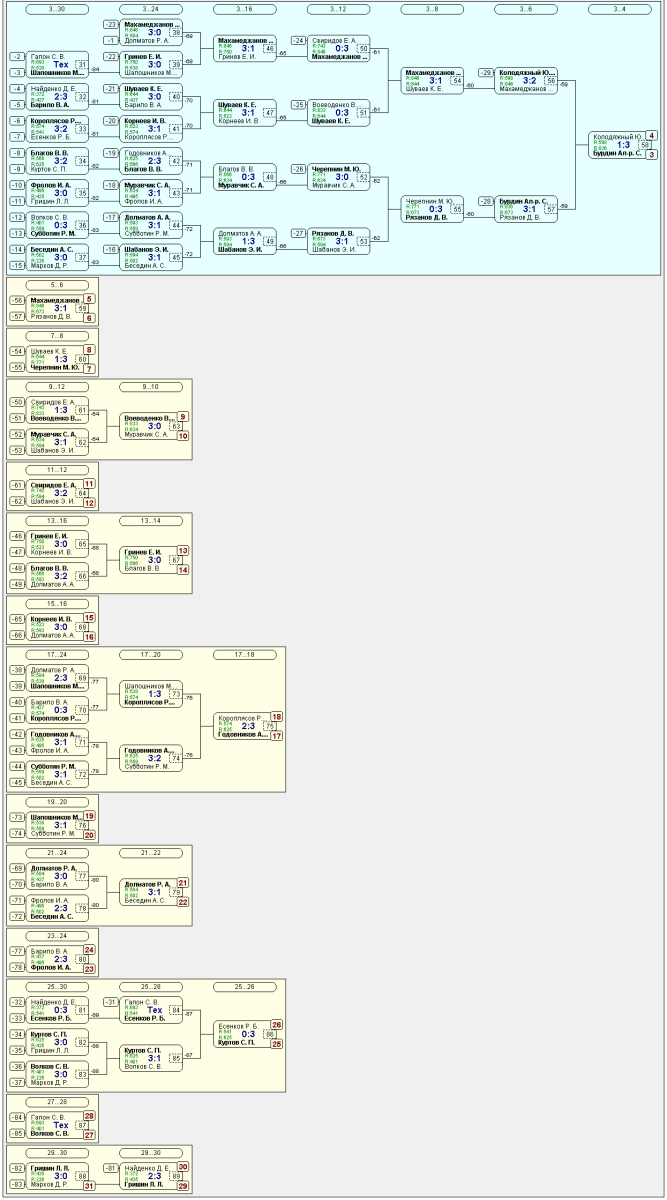
Task: Open match number 58 box in final
Action: pos(646,145)
